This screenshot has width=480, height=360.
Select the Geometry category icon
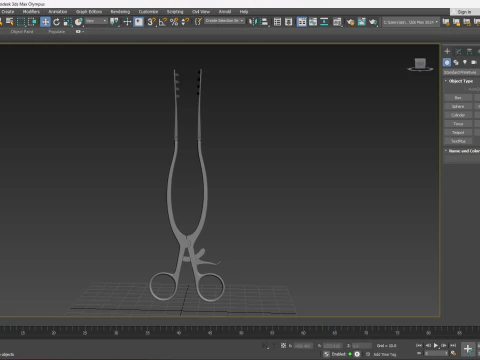point(447,62)
